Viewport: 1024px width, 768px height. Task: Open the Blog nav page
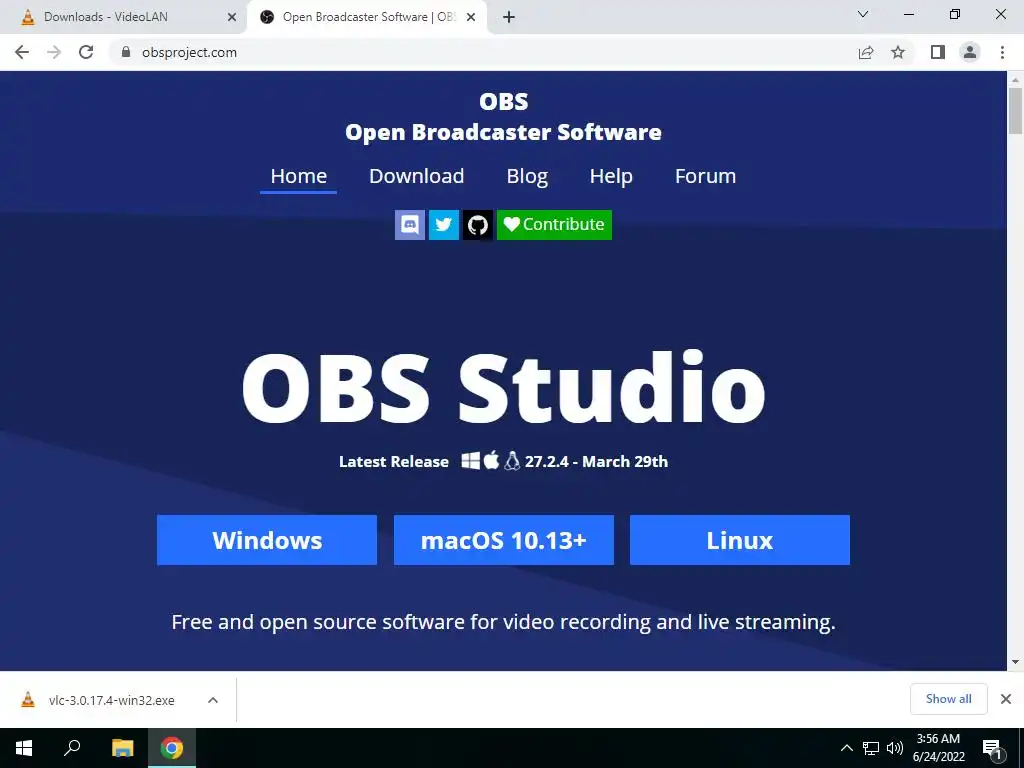(x=527, y=176)
